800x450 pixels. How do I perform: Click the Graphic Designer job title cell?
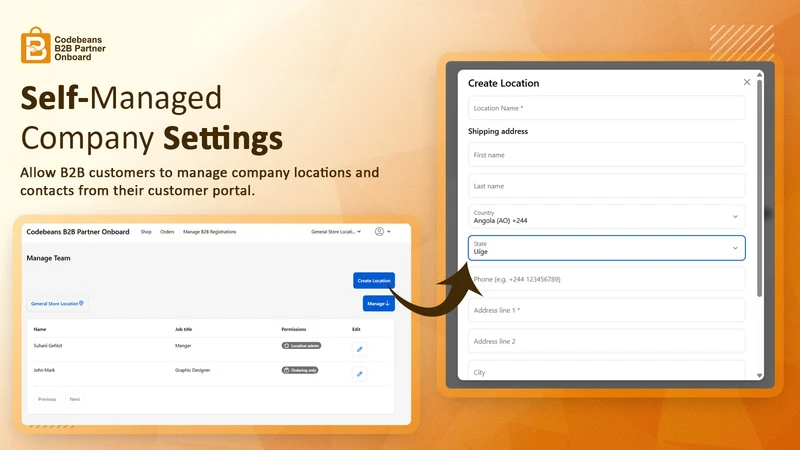pyautogui.click(x=192, y=370)
